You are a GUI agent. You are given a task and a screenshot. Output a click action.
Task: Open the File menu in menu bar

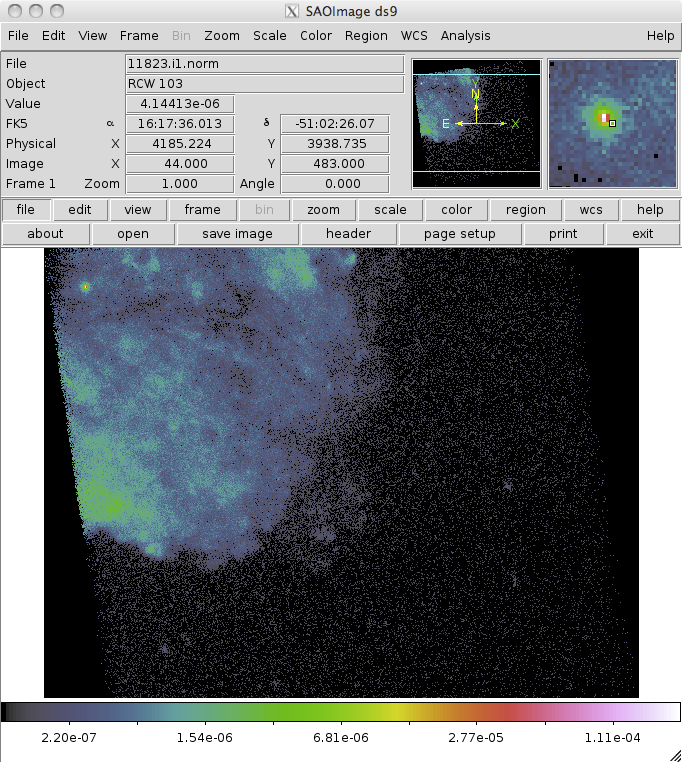coord(17,35)
